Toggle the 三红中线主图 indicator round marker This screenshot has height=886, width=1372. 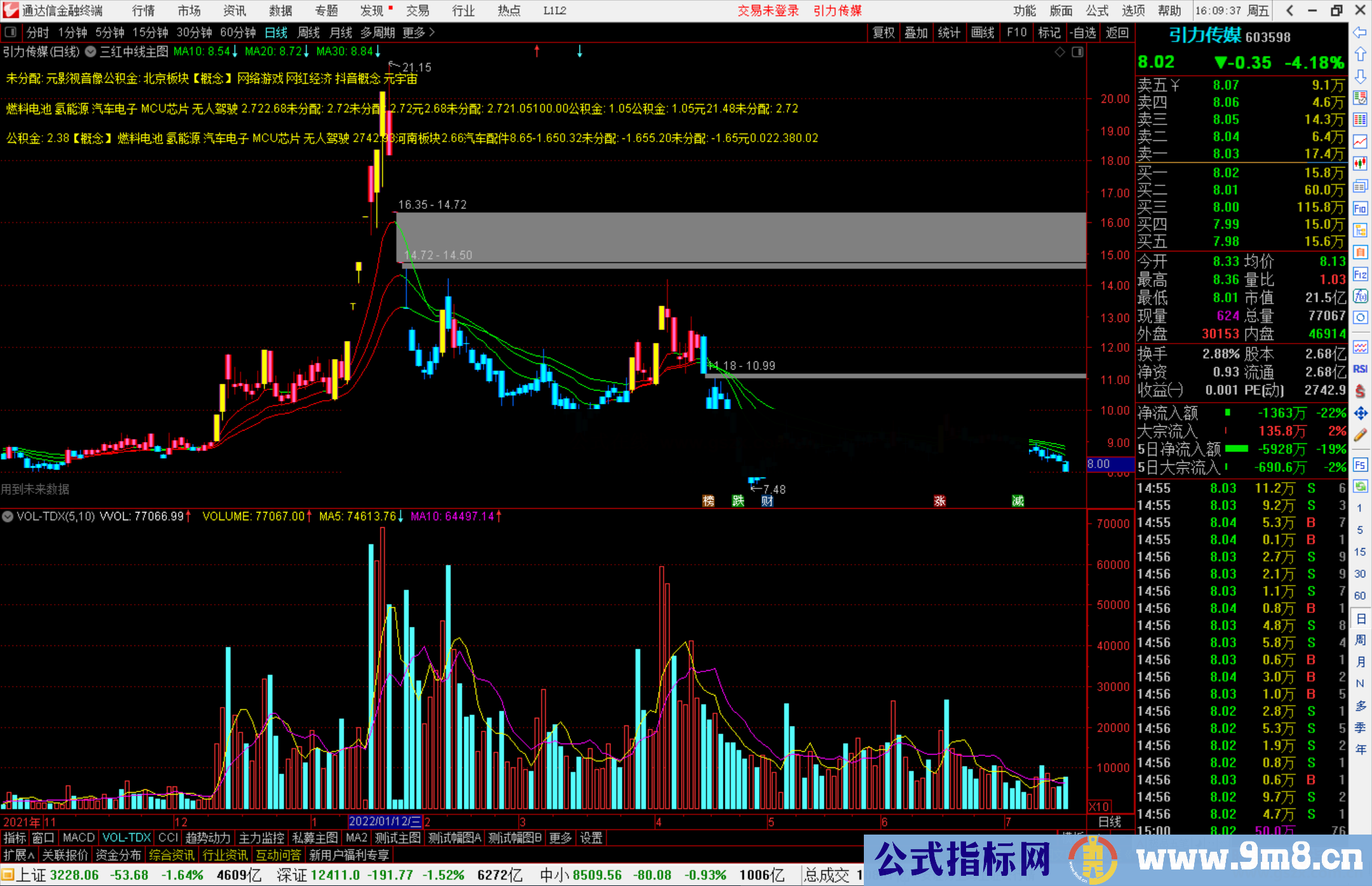[x=91, y=51]
